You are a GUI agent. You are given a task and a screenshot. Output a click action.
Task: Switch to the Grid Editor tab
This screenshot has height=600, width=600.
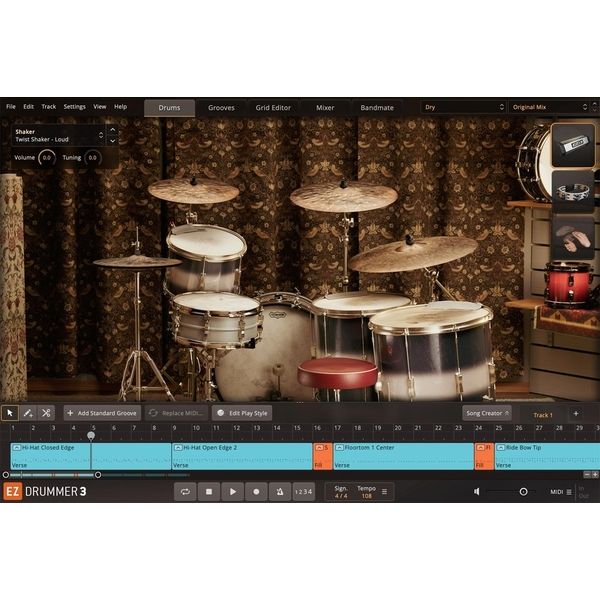[273, 108]
